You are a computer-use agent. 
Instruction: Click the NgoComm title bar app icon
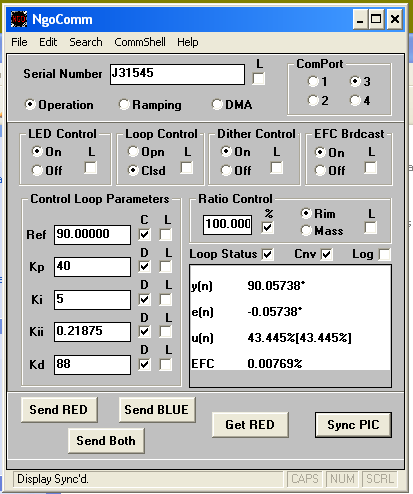click(19, 19)
